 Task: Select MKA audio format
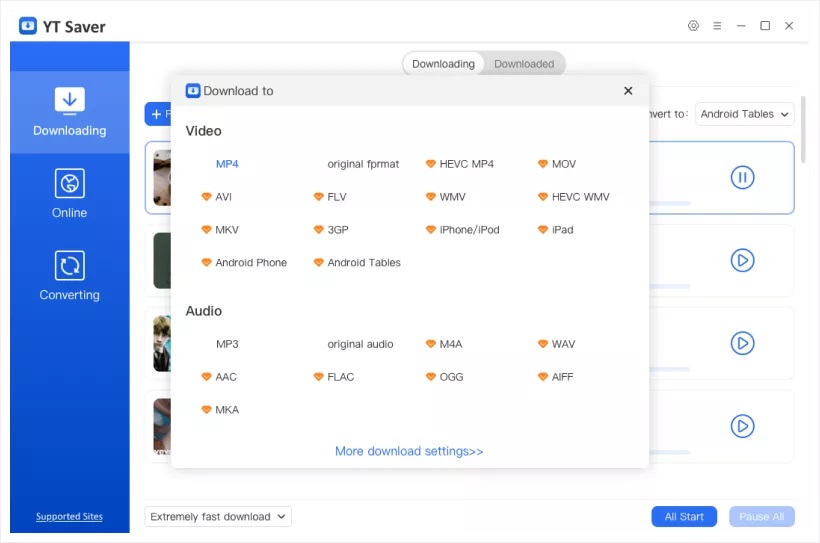(x=220, y=410)
